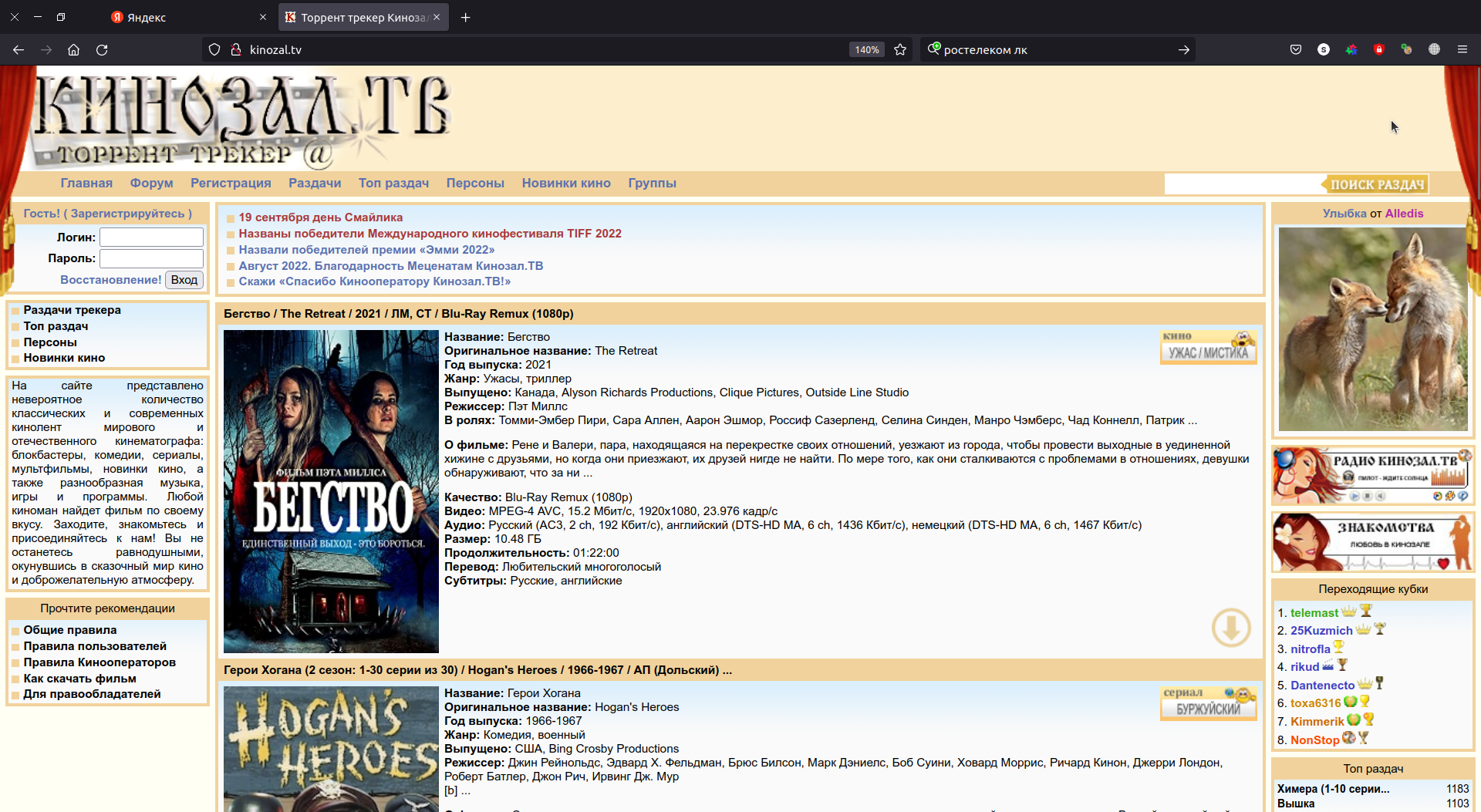Open the Герои Хогана torrent title
Image resolution: width=1481 pixels, height=812 pixels.
pos(478,670)
